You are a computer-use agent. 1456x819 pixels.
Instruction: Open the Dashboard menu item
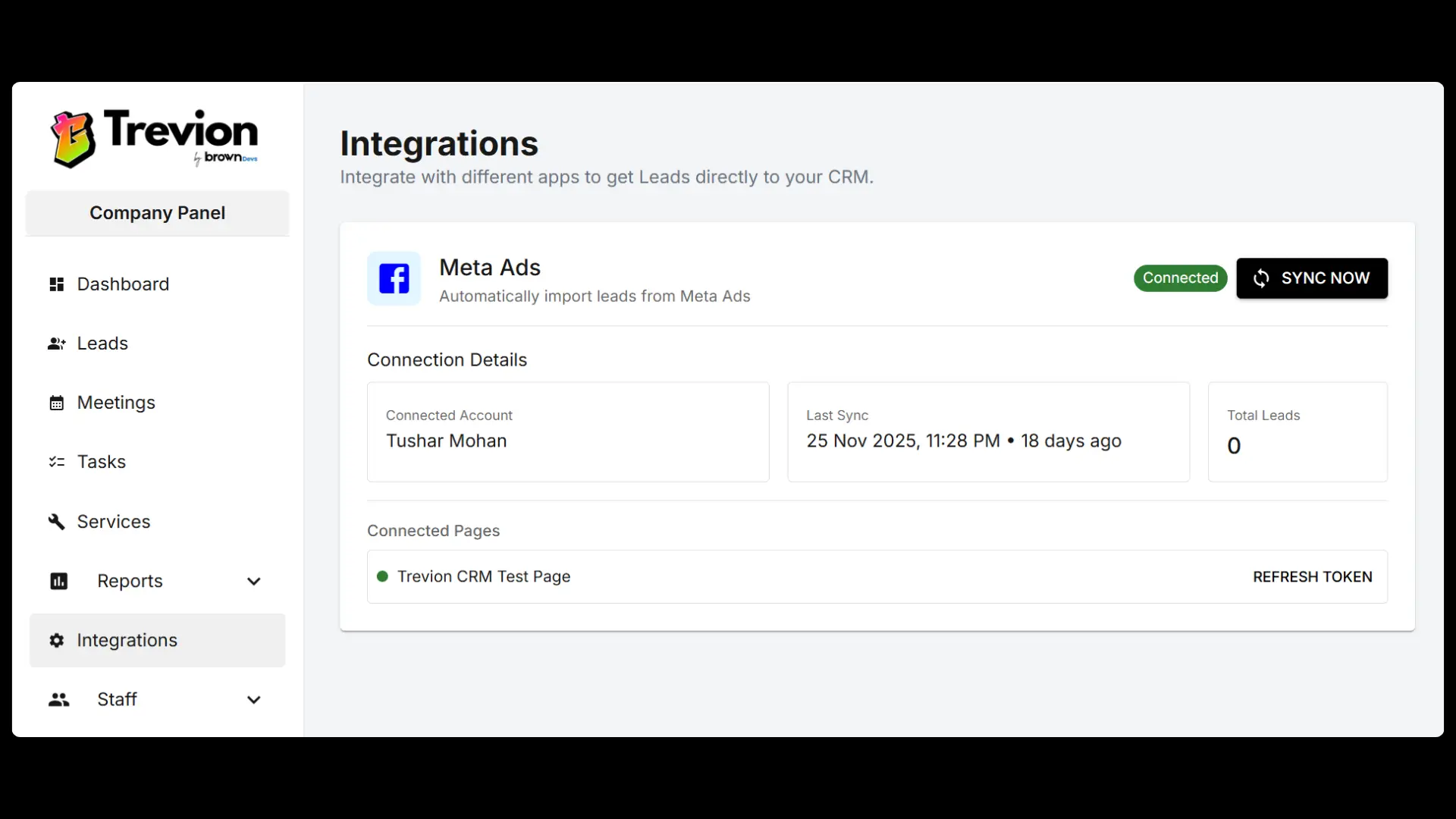click(158, 284)
